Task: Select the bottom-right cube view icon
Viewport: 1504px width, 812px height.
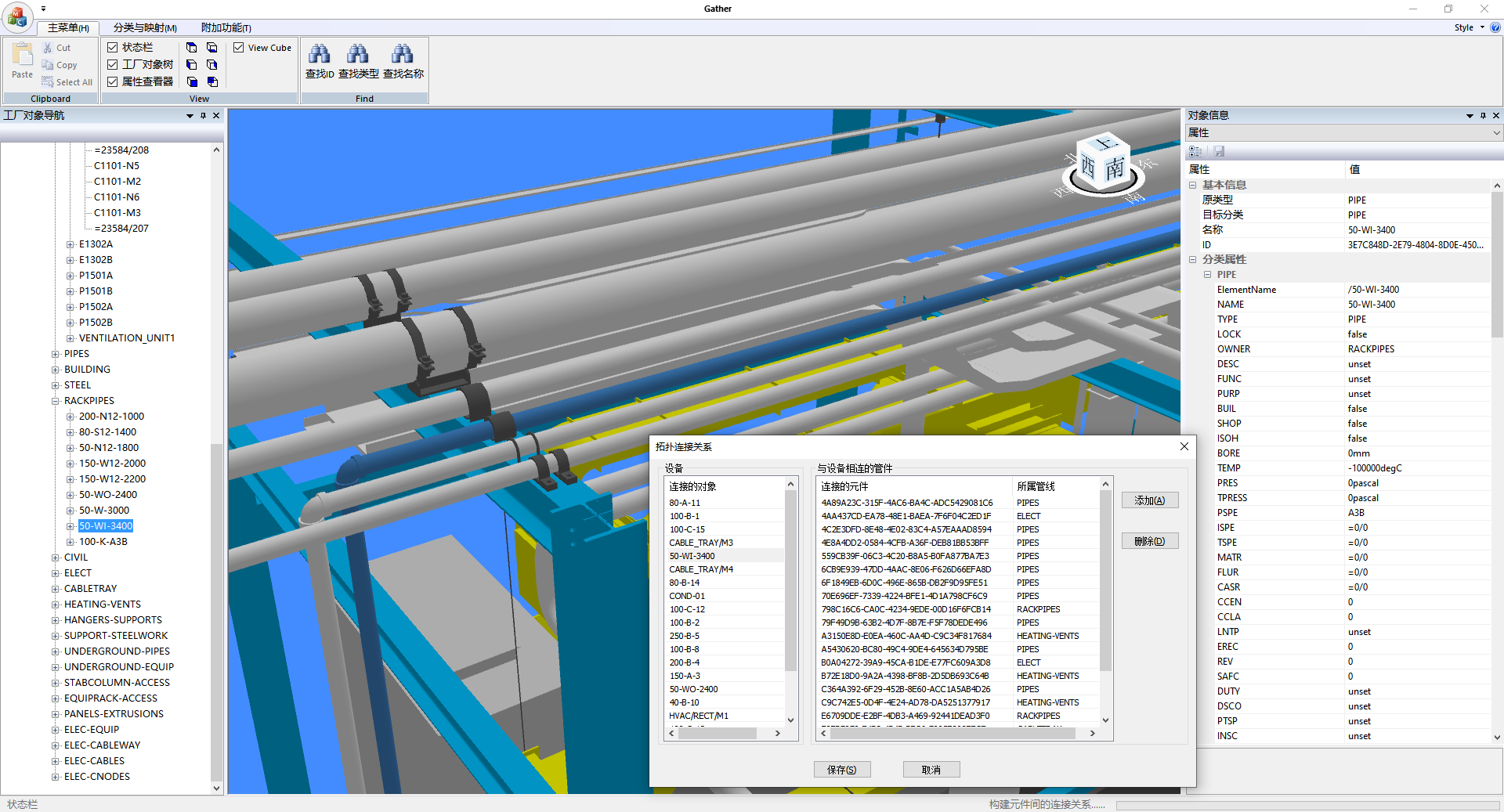Action: (x=212, y=81)
